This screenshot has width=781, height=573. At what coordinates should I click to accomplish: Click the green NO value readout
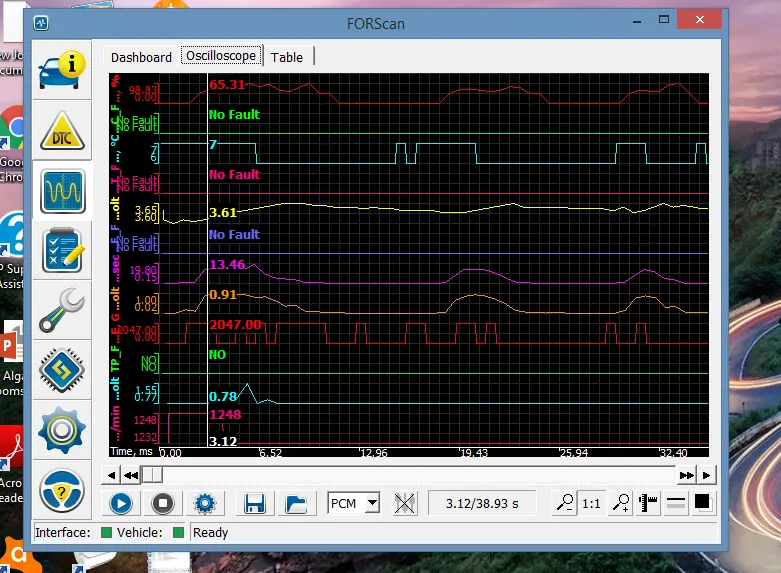point(218,354)
